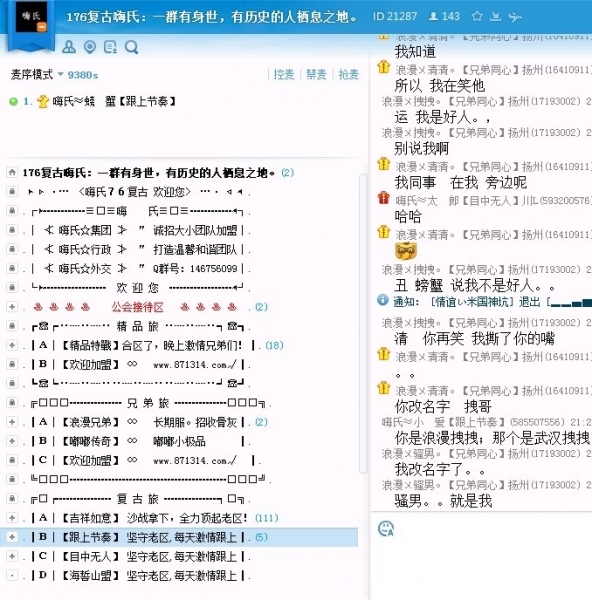Click the share arrow icon beside download
The width and height of the screenshot is (592, 600).
[515, 16]
